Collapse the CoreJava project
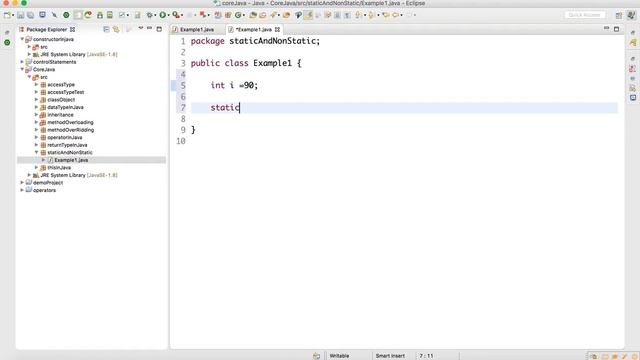Image resolution: width=640 pixels, height=360 pixels. (22, 69)
